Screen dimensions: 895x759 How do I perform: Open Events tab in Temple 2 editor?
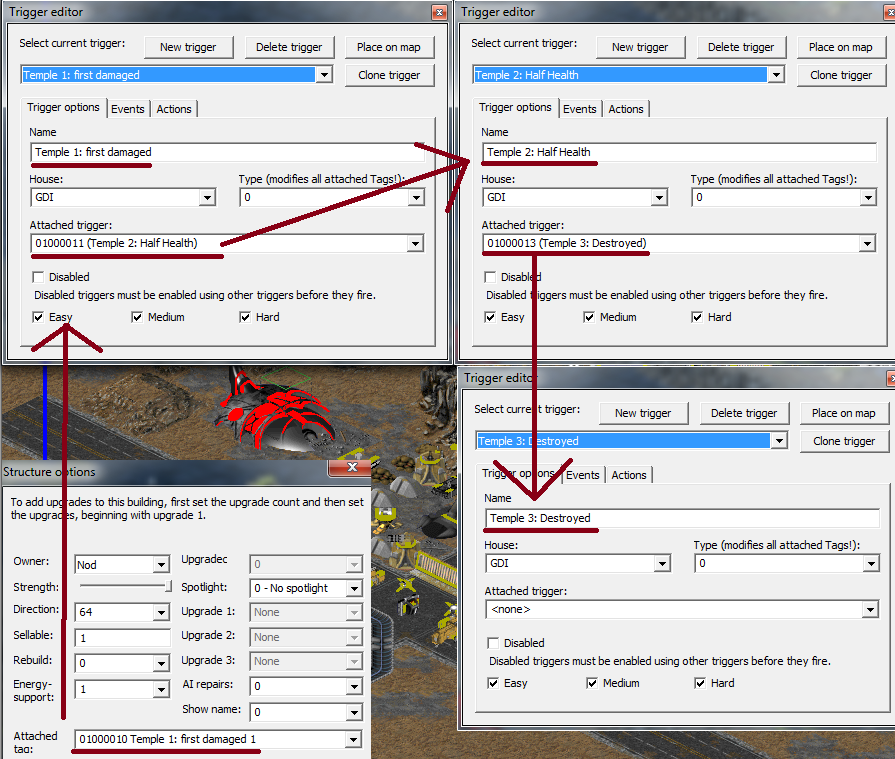579,109
